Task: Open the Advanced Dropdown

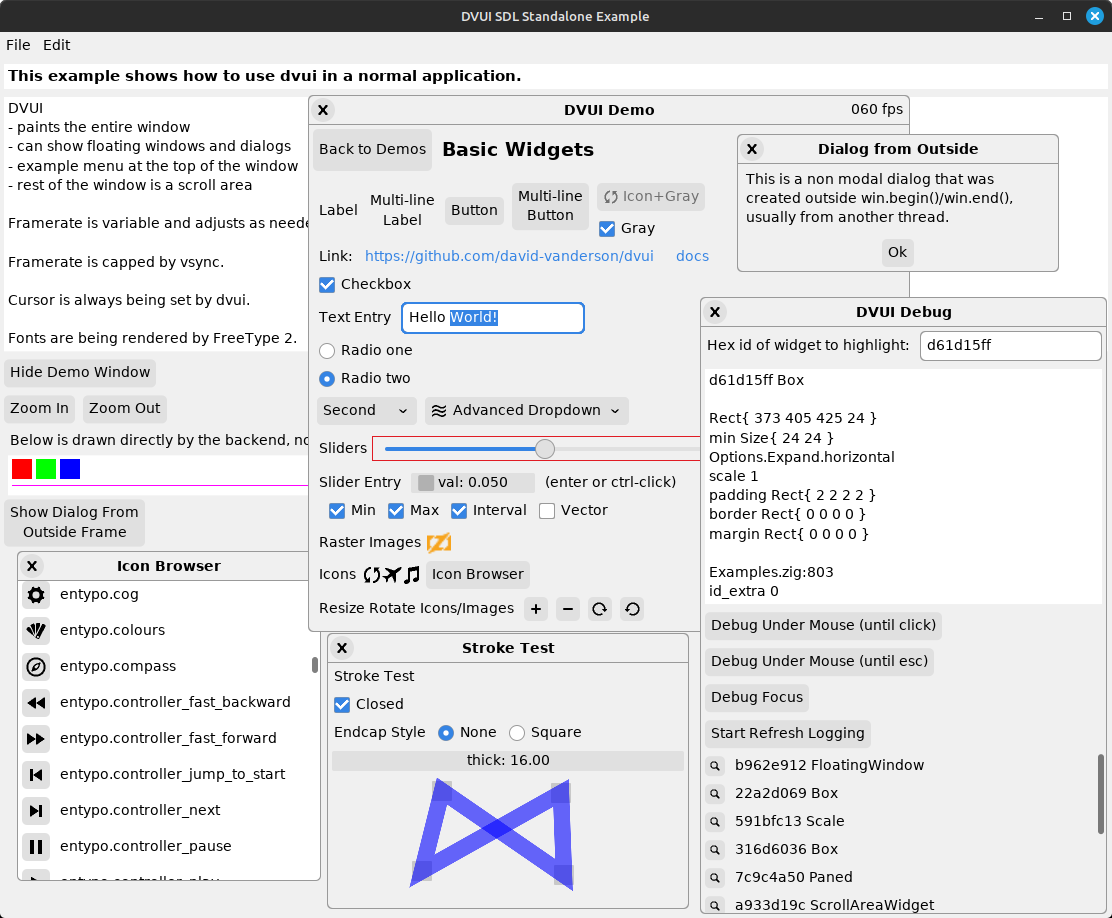Action: [526, 410]
